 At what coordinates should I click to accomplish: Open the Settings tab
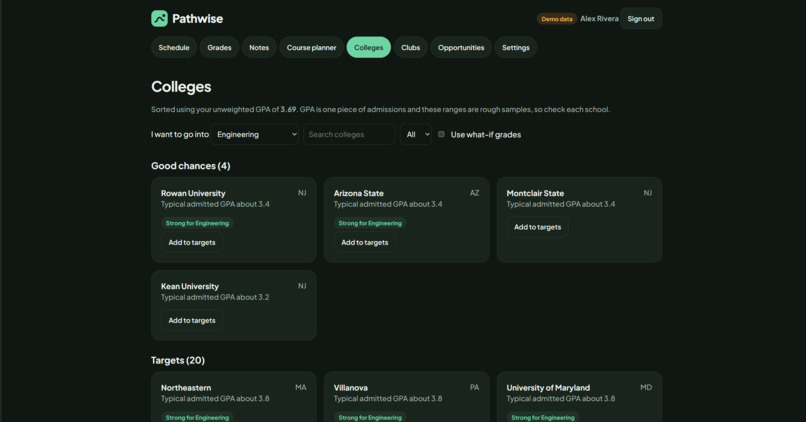click(516, 47)
